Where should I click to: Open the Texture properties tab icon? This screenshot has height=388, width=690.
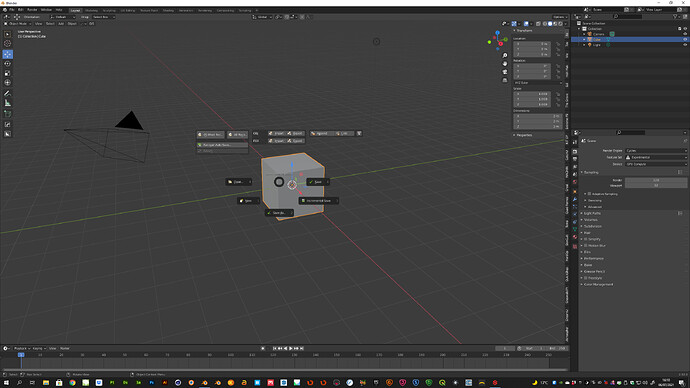tap(575, 246)
